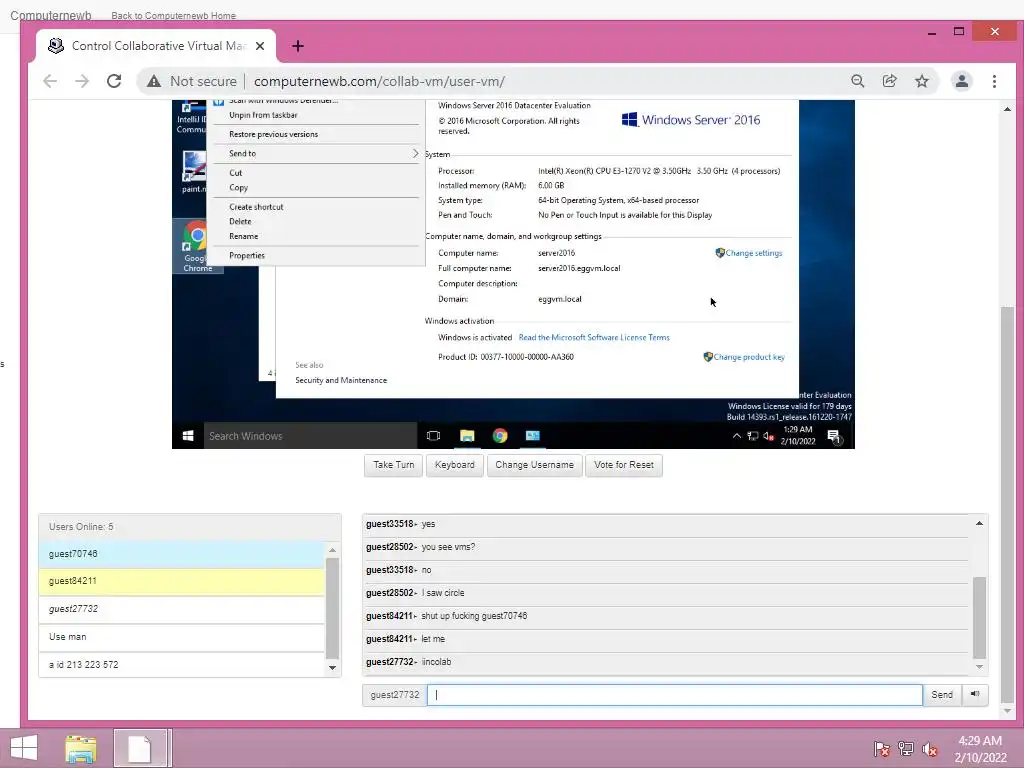The width and height of the screenshot is (1024, 768).
Task: Click chat scrollbar up arrow
Action: tap(979, 523)
